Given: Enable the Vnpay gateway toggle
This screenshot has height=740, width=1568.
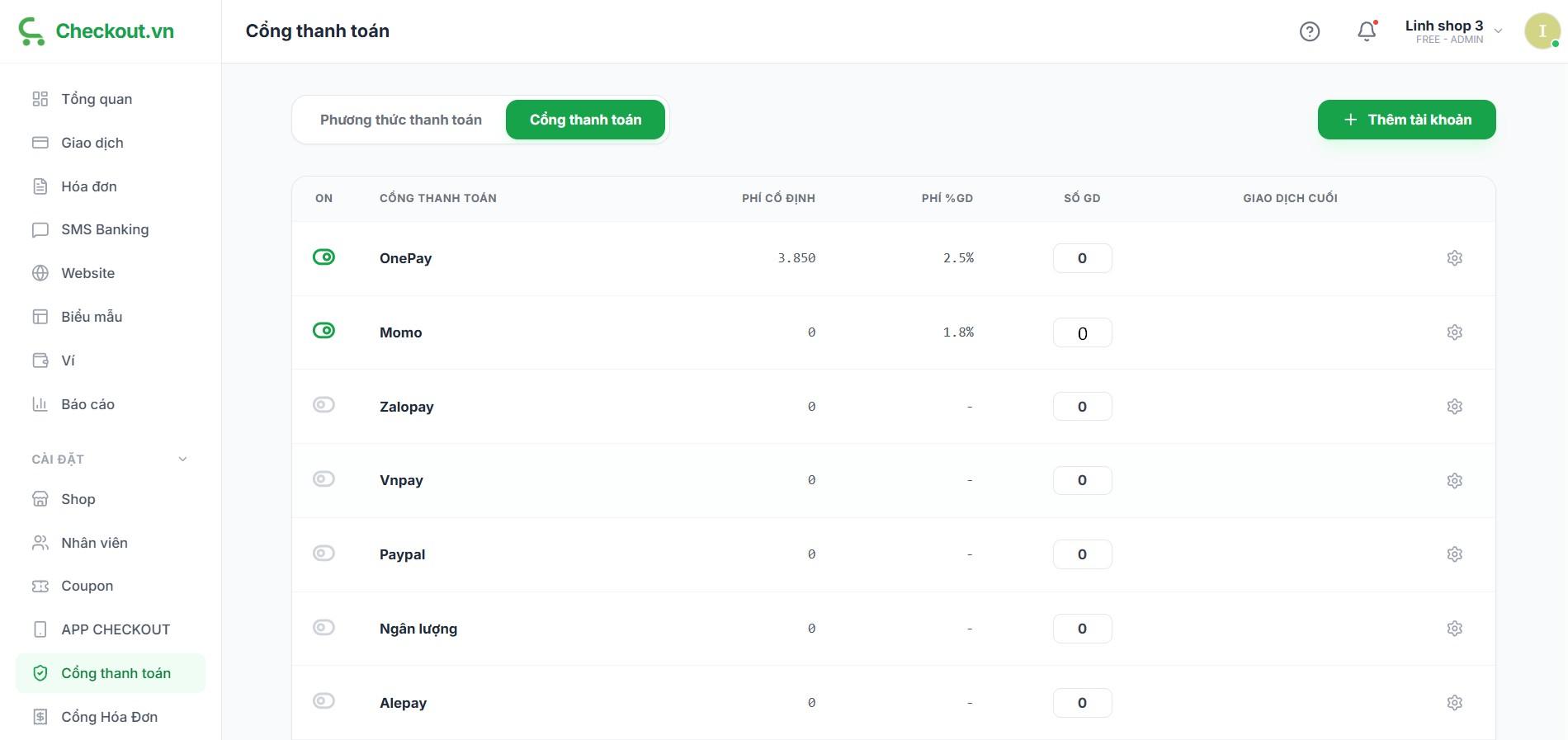Looking at the screenshot, I should [324, 479].
